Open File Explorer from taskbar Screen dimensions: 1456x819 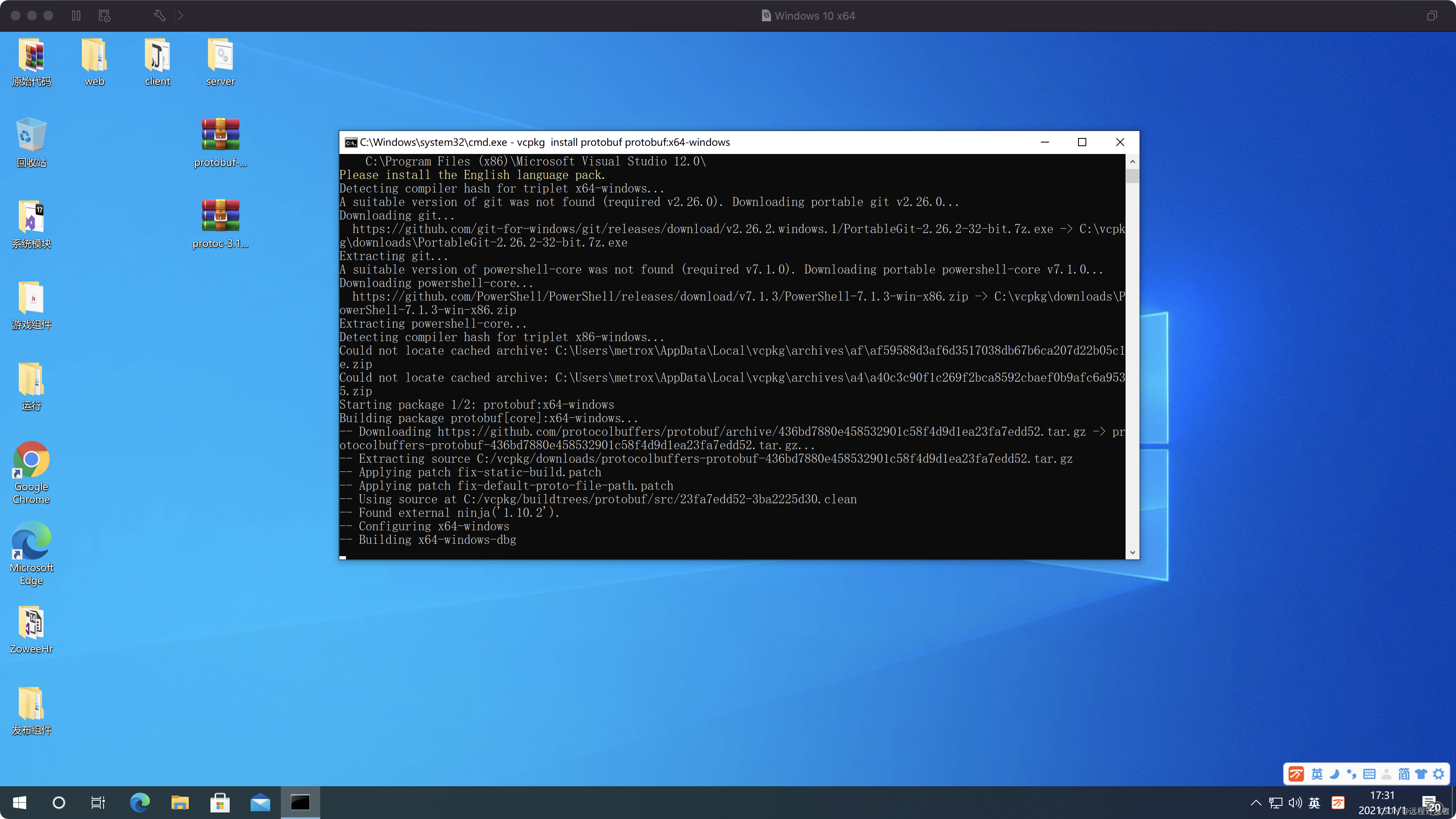tap(180, 803)
